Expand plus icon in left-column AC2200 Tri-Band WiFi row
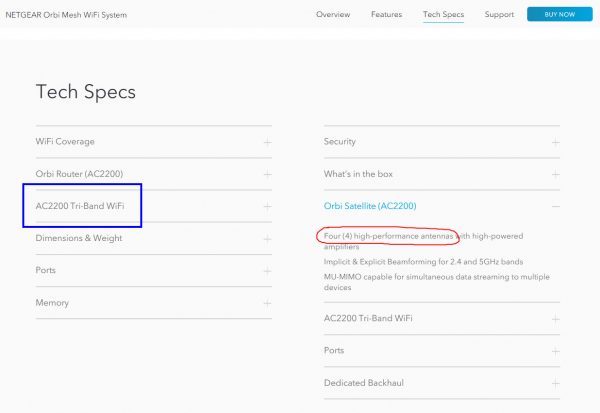600x413 pixels. coord(267,207)
